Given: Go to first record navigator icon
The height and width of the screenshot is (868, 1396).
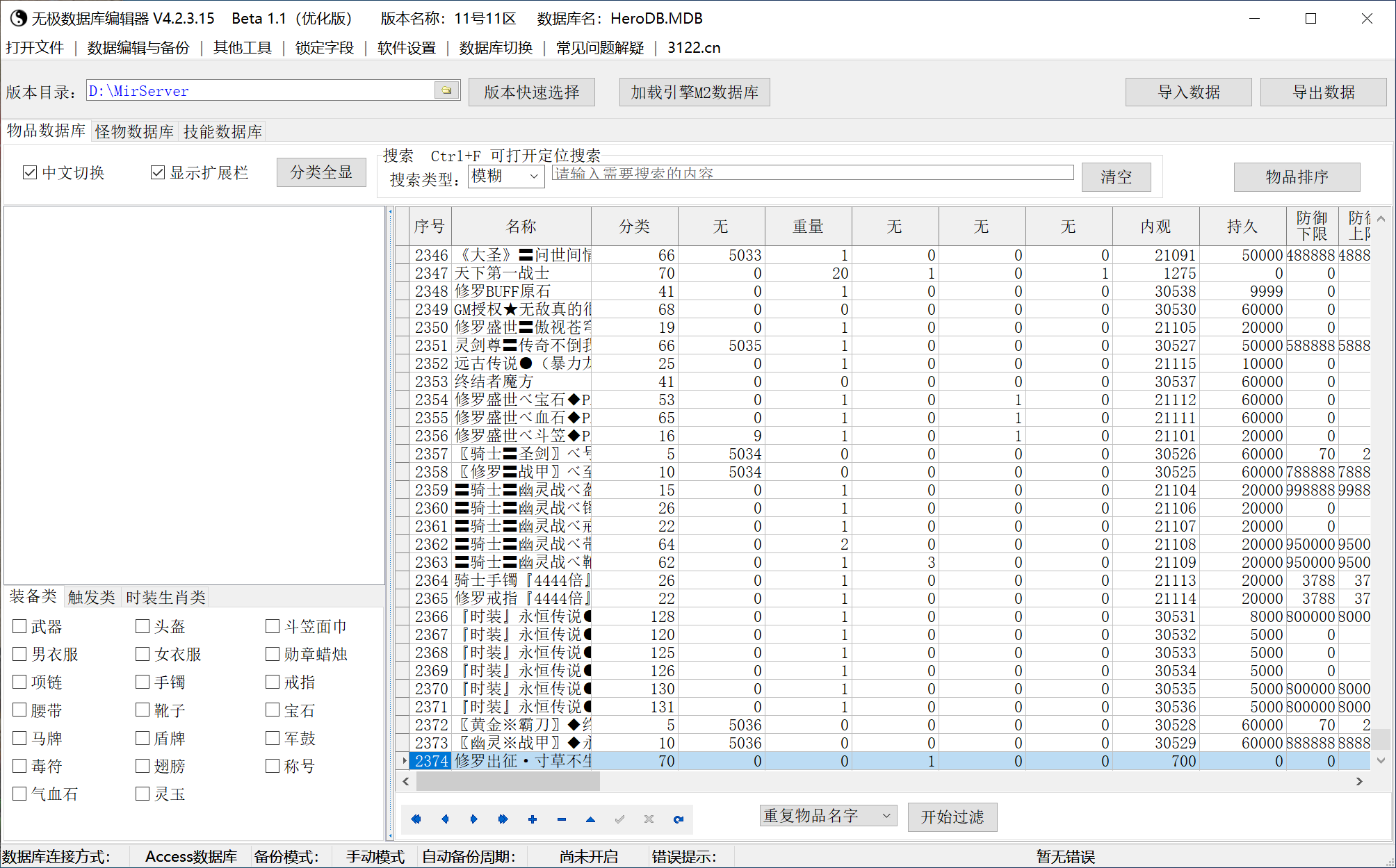Looking at the screenshot, I should pos(416,819).
